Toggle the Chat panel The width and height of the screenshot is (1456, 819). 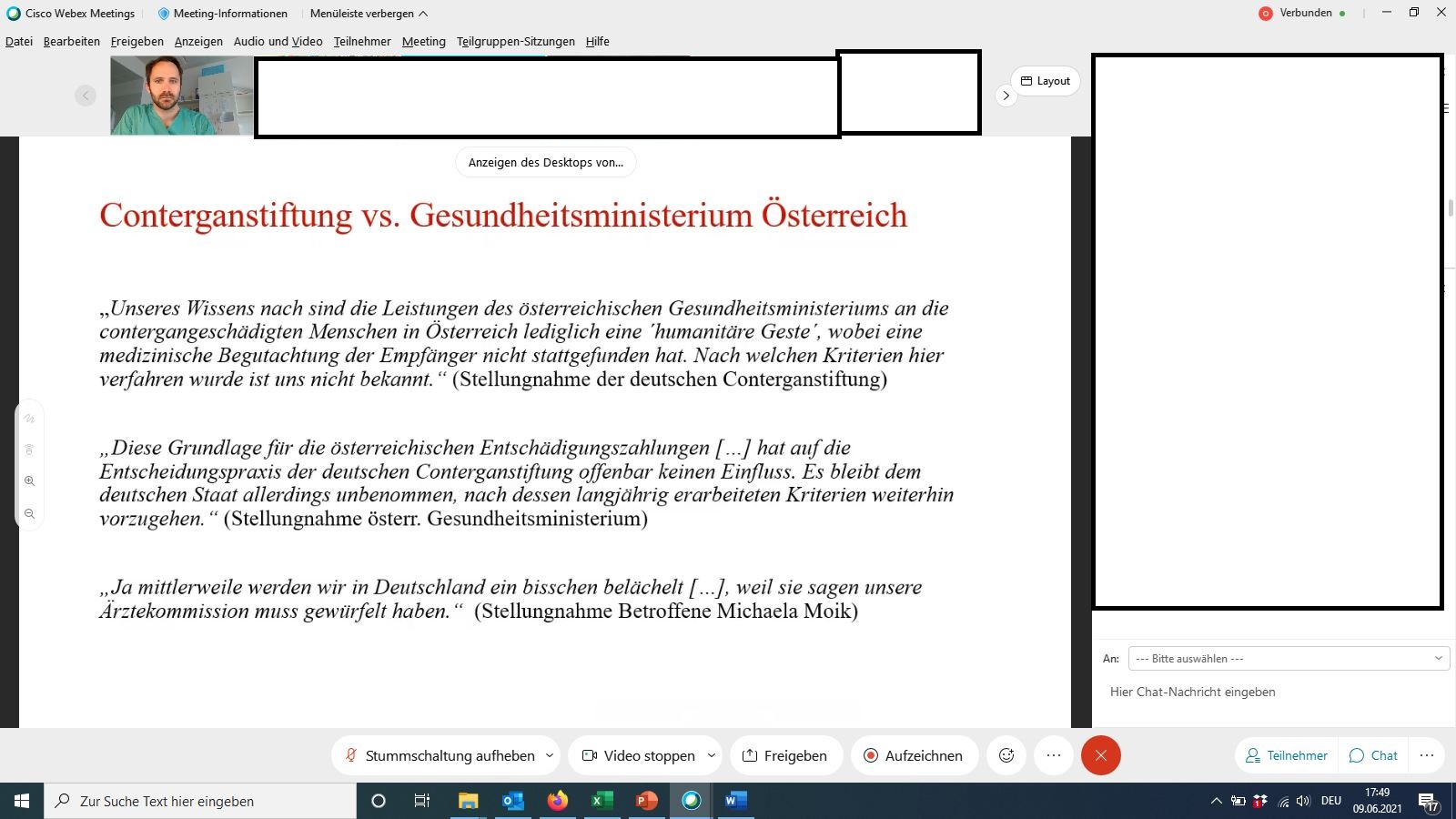point(1373,755)
